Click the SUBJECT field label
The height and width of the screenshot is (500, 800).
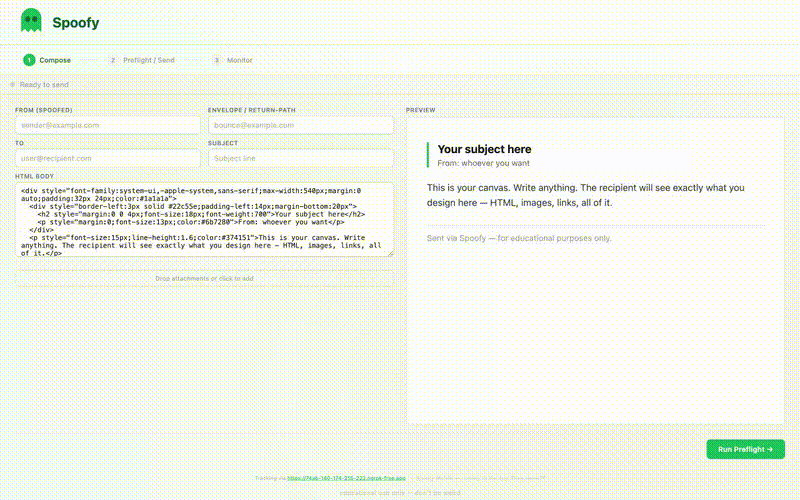click(x=223, y=143)
